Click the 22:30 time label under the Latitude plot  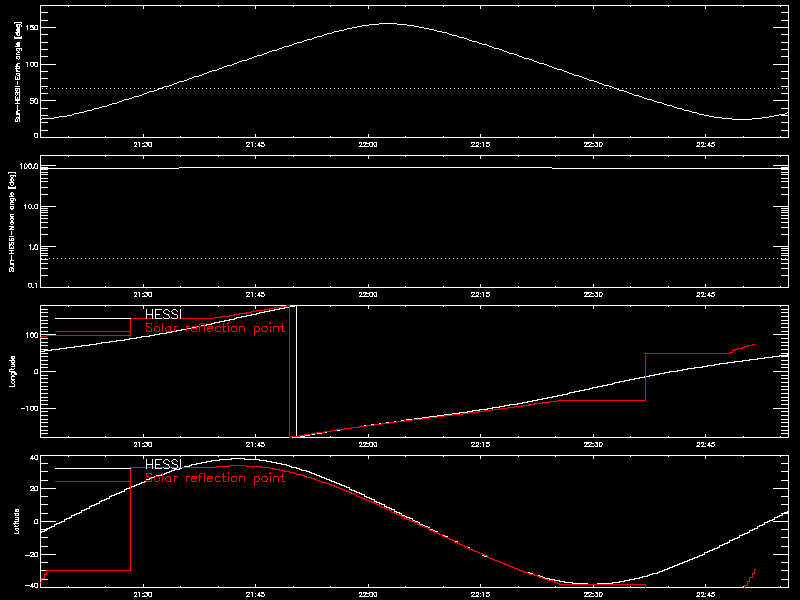(x=593, y=595)
